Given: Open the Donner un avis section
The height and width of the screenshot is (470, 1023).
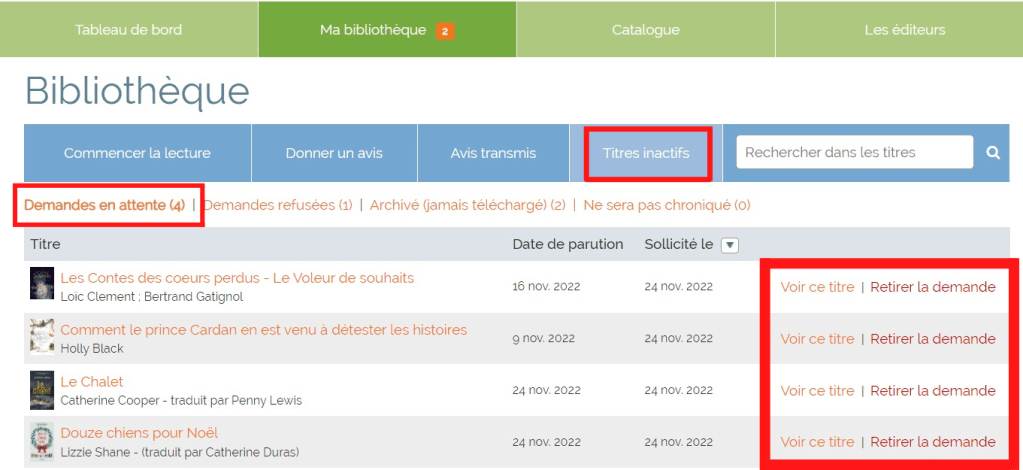Looking at the screenshot, I should pos(334,153).
